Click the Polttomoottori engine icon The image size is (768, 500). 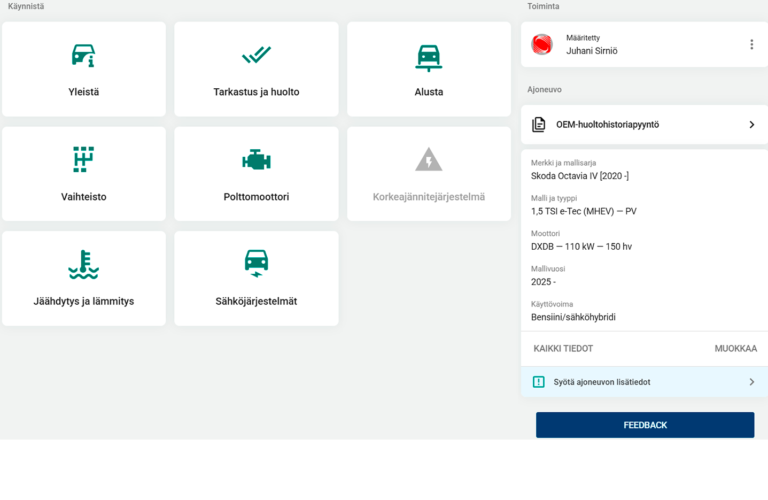click(x=256, y=160)
